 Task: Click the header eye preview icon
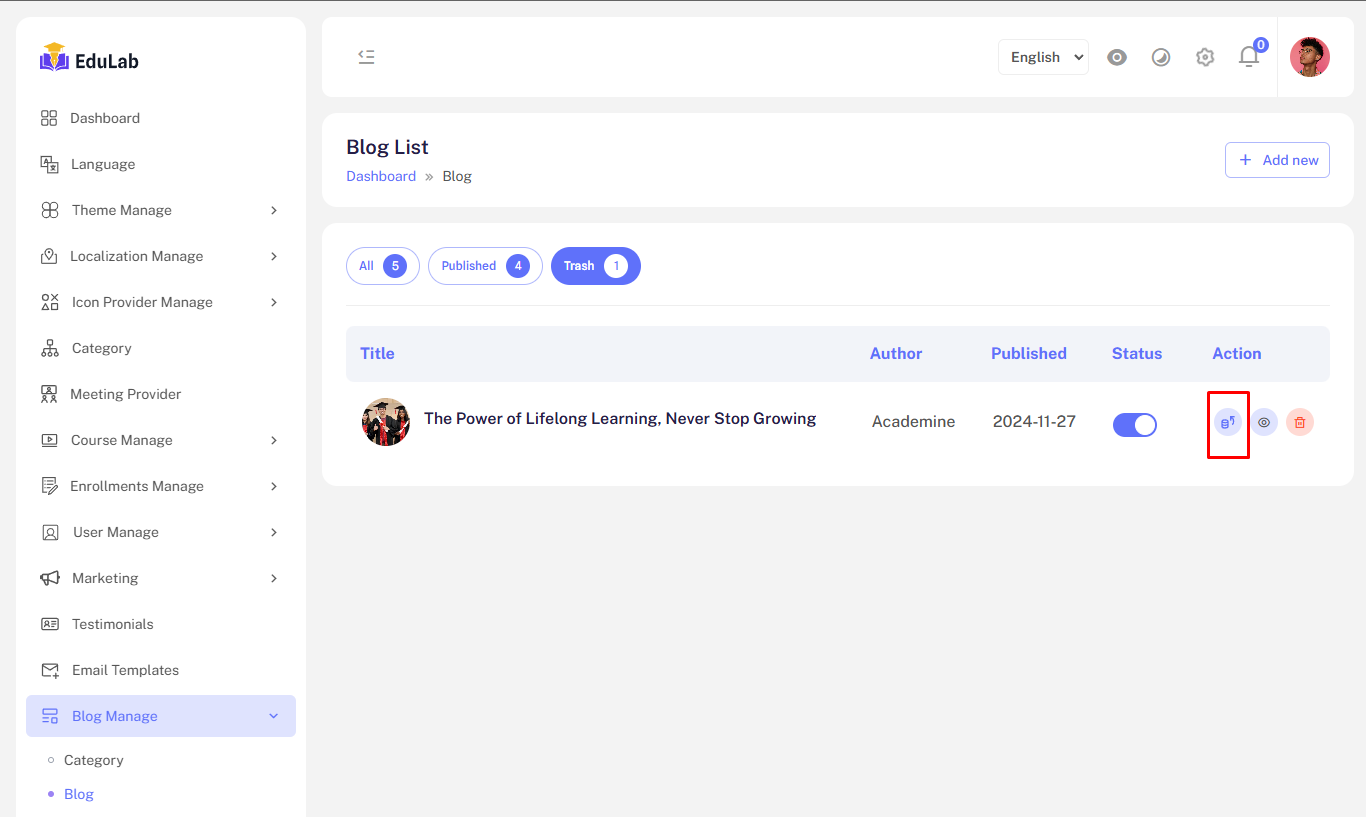(x=1117, y=57)
